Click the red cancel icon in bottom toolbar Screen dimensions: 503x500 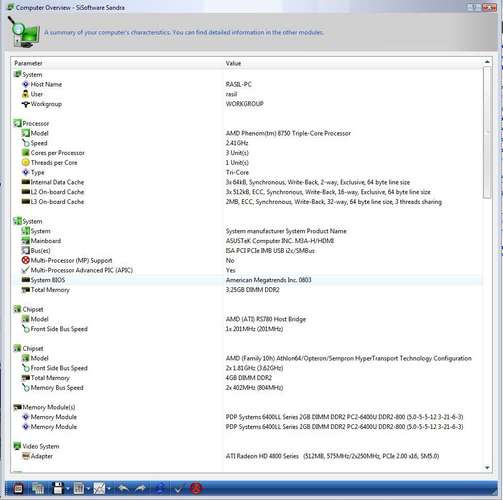(196, 488)
